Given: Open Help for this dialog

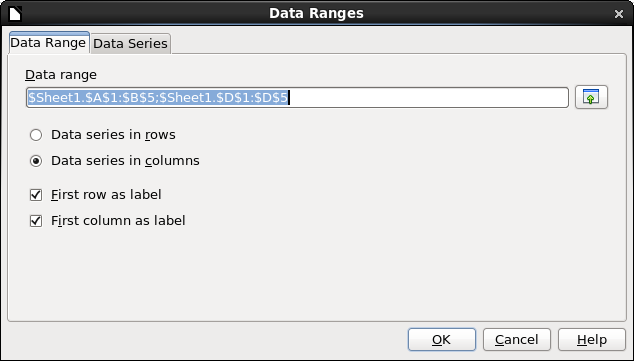Looking at the screenshot, I should coord(592,340).
